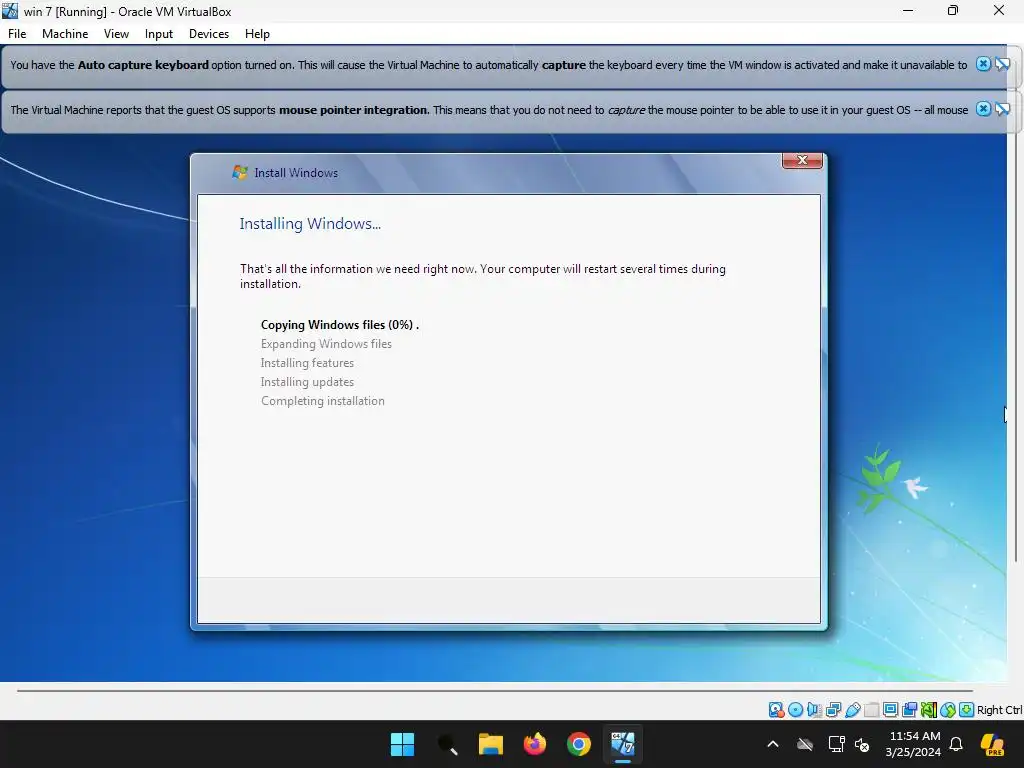This screenshot has height=768, width=1024.
Task: Dismiss the Auto capture keyboard notification
Action: tap(983, 64)
